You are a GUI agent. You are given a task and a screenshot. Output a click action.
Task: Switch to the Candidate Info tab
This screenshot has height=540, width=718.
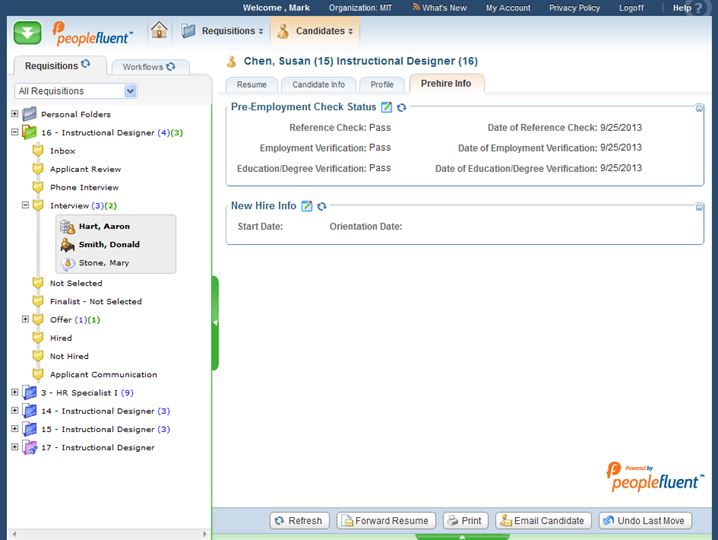pos(318,85)
